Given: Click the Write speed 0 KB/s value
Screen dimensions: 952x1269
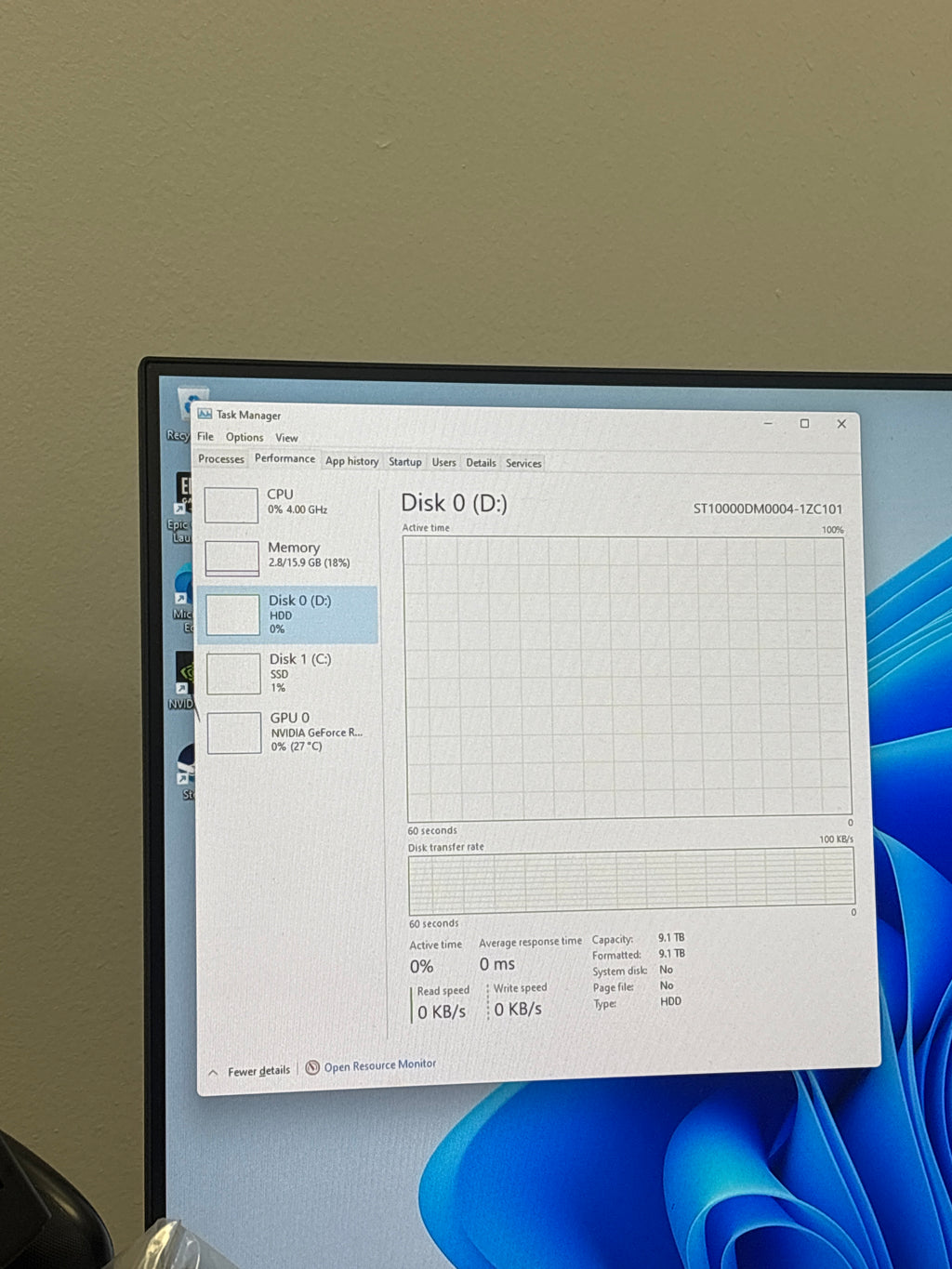Looking at the screenshot, I should click(518, 1009).
